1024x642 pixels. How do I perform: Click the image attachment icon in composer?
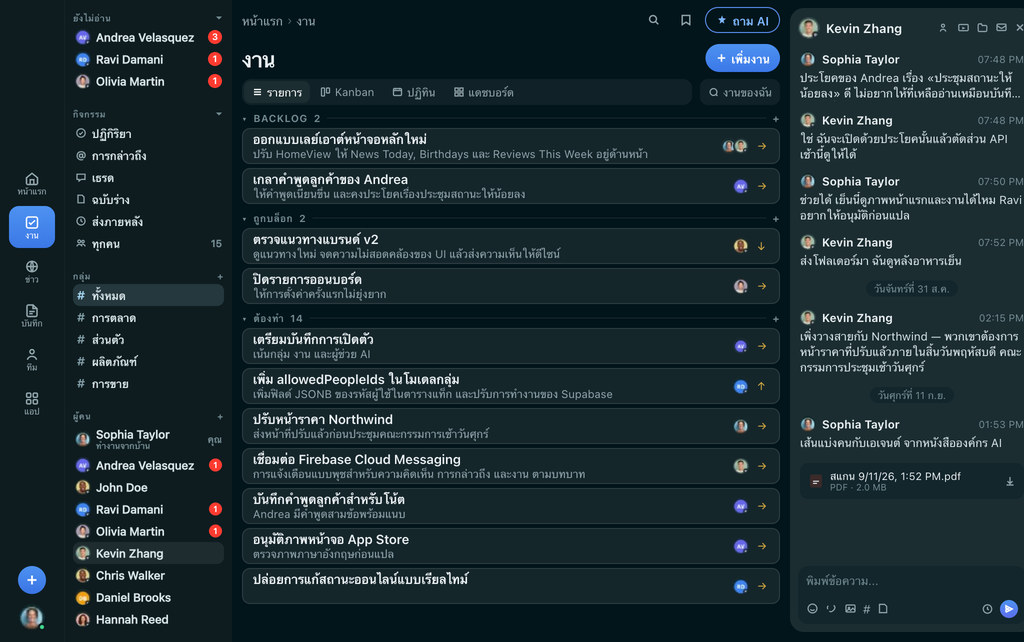(x=850, y=609)
